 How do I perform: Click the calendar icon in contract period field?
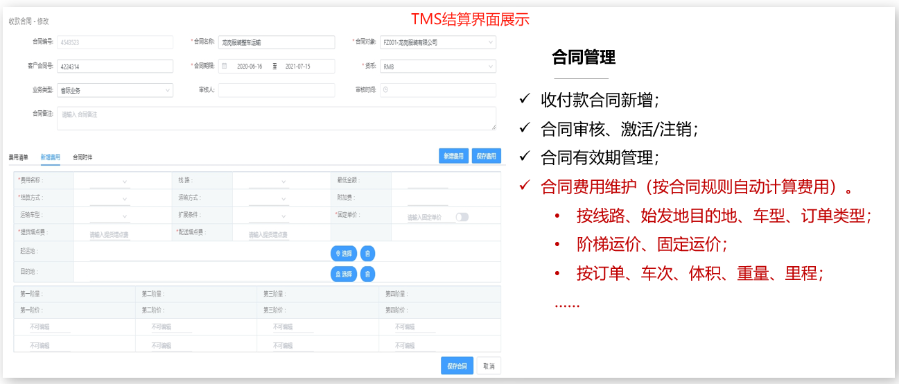click(224, 66)
